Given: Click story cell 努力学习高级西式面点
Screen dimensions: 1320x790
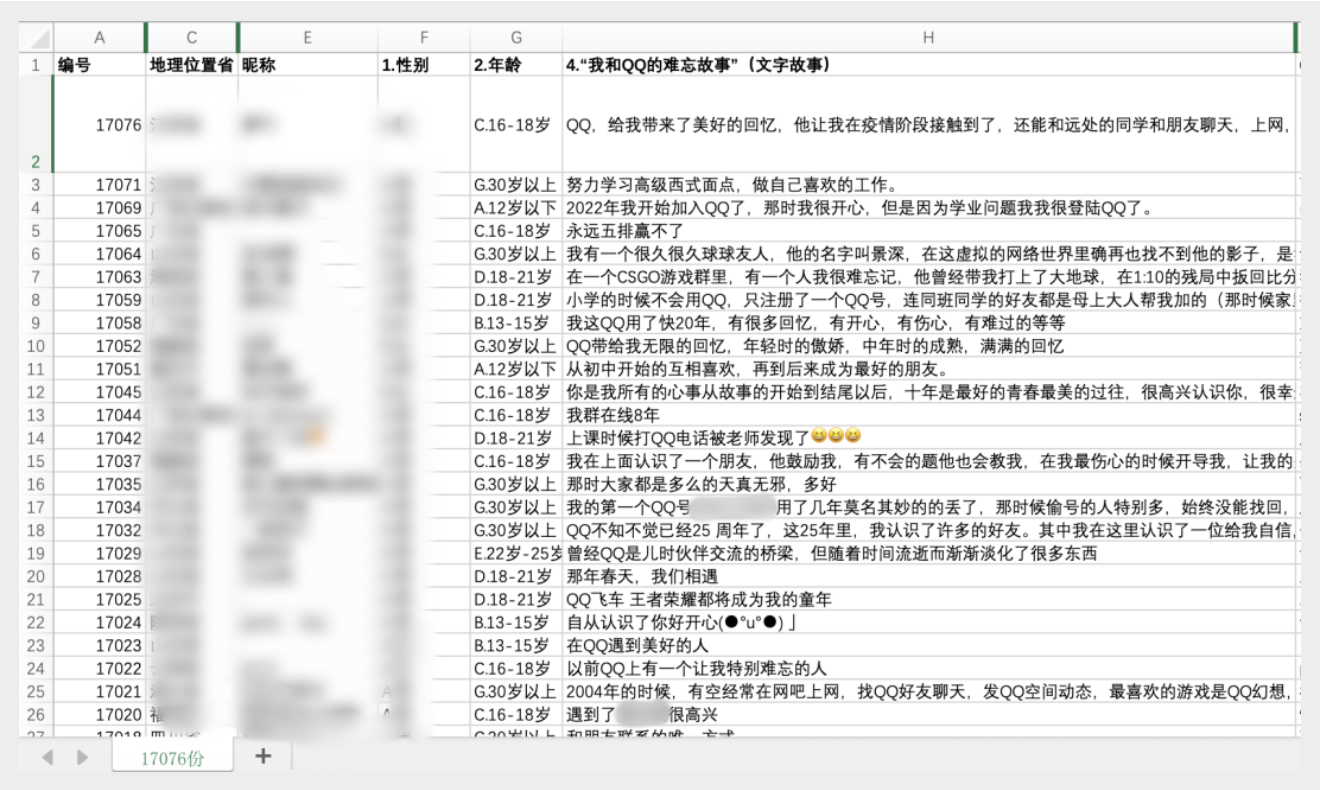Looking at the screenshot, I should tap(928, 185).
